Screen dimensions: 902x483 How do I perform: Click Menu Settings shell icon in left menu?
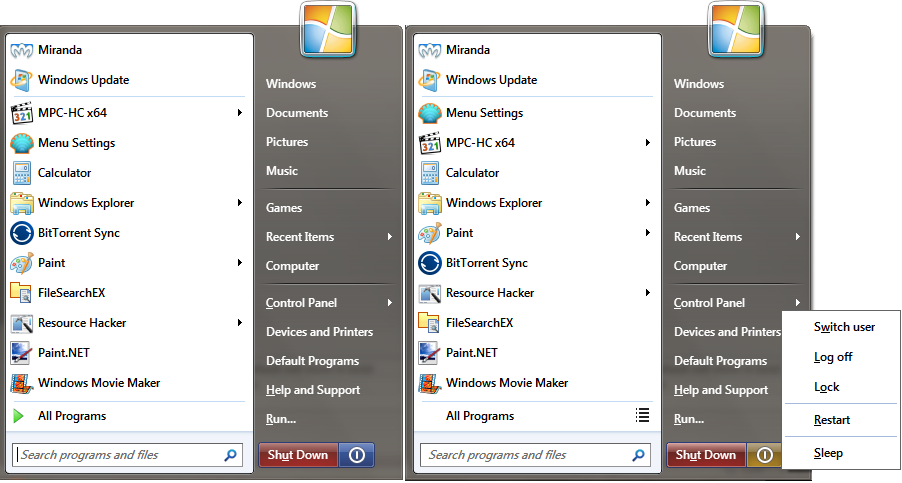point(22,143)
